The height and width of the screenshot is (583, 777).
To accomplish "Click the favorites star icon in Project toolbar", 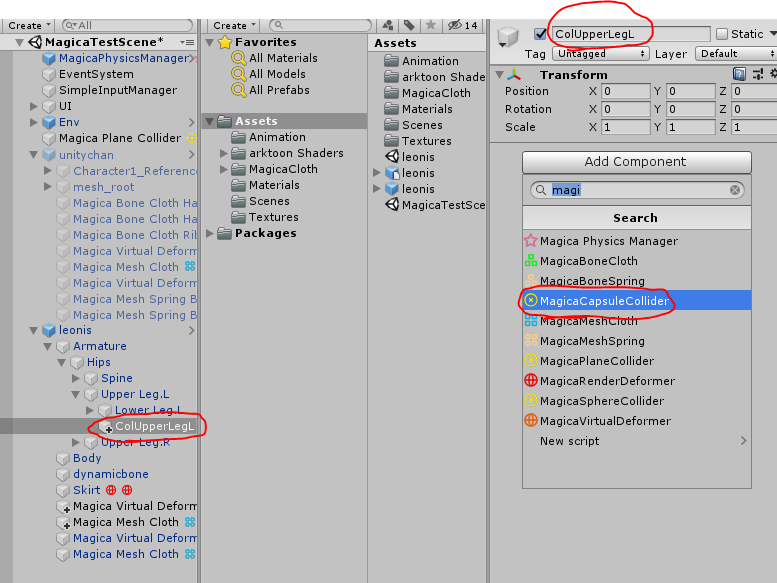I will [431, 25].
